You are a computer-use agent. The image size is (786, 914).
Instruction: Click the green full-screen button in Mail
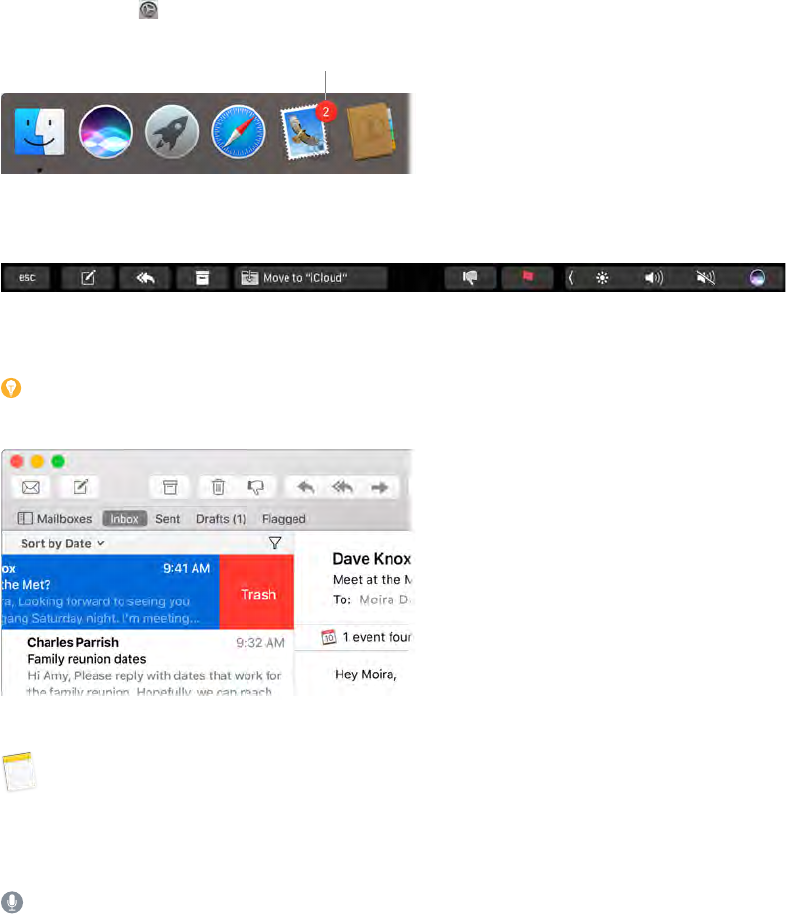click(x=58, y=462)
